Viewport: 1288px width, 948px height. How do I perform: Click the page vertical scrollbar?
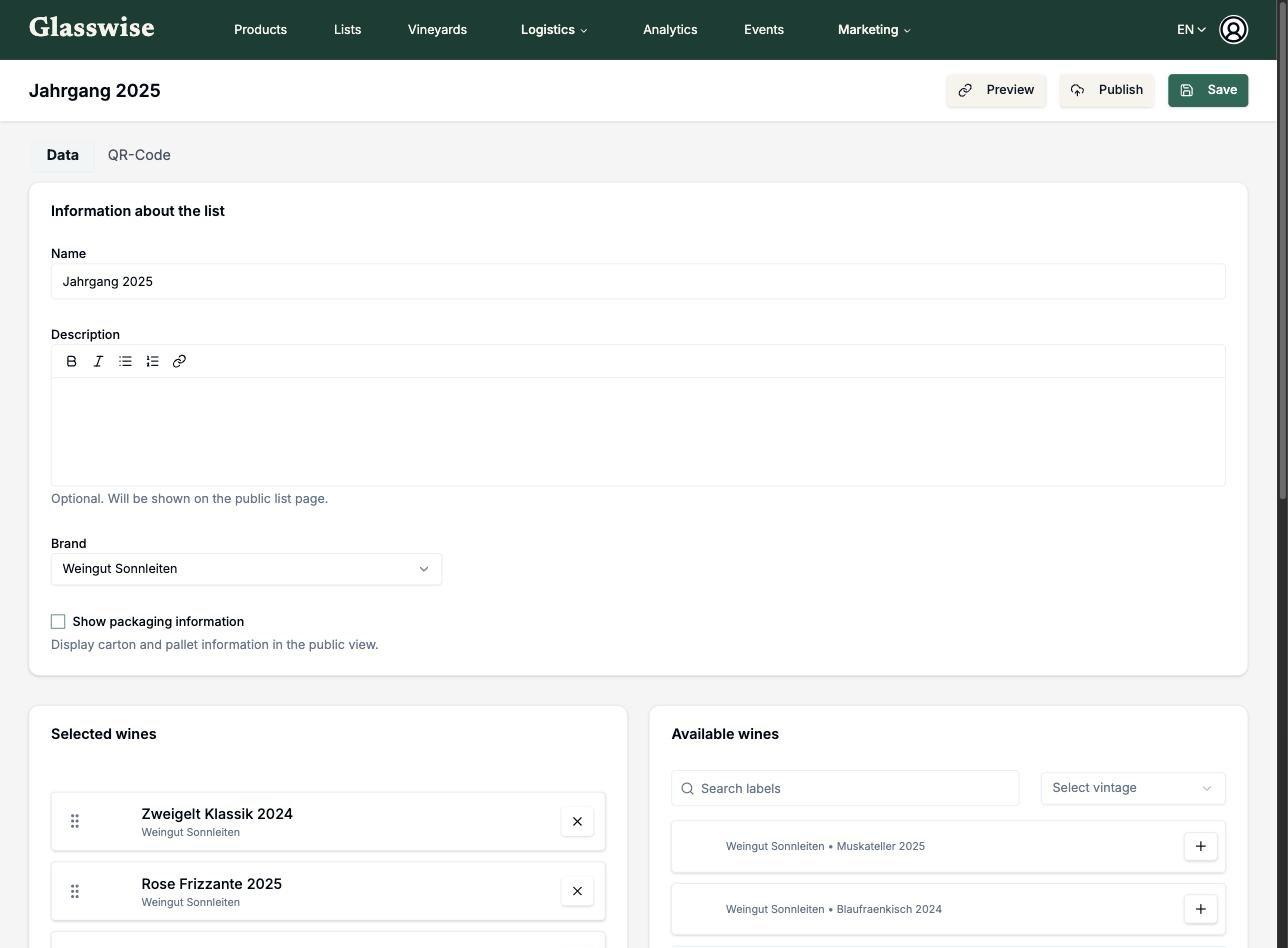point(1282,250)
